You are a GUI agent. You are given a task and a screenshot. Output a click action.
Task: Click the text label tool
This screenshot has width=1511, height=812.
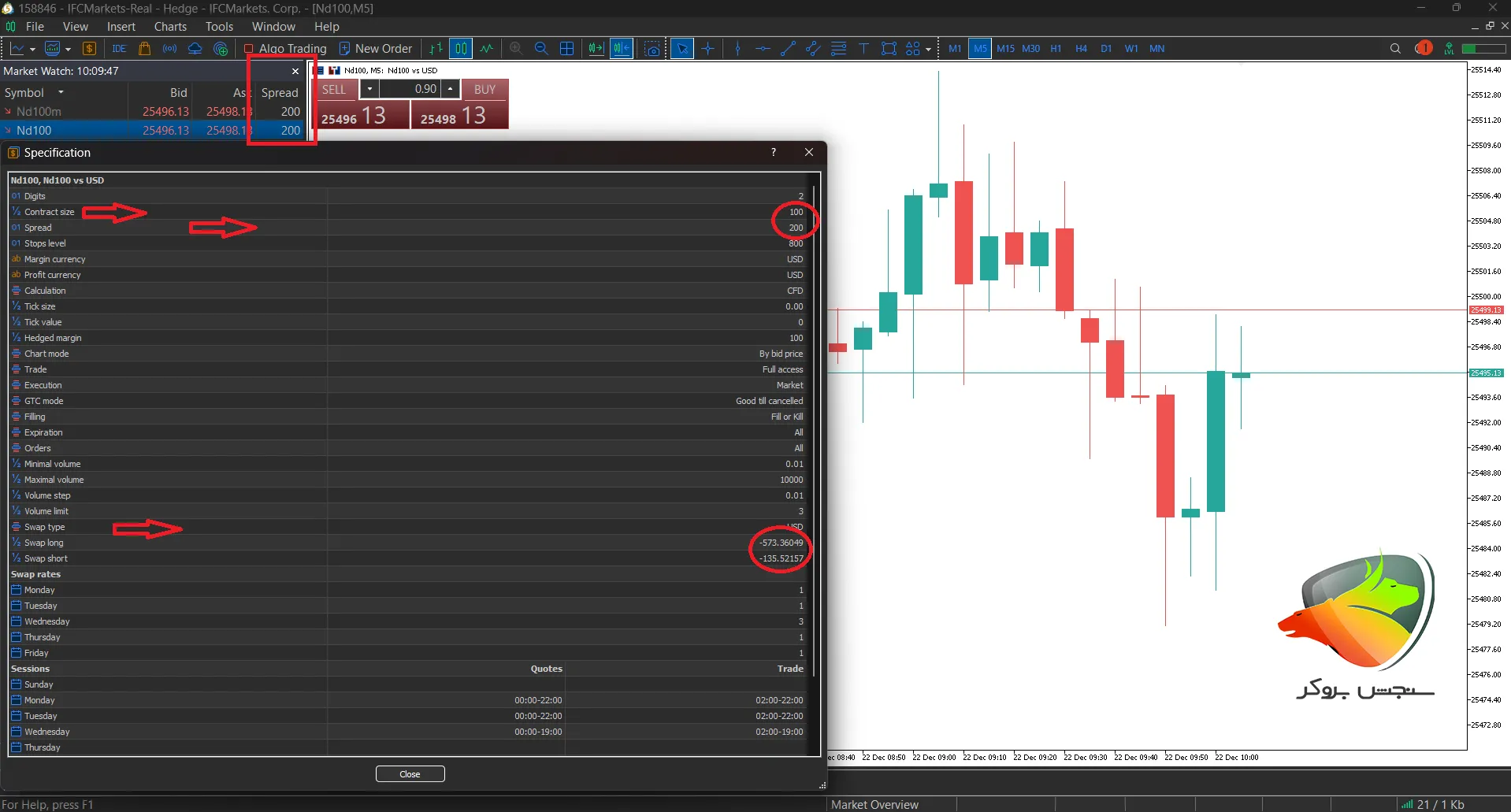point(863,49)
